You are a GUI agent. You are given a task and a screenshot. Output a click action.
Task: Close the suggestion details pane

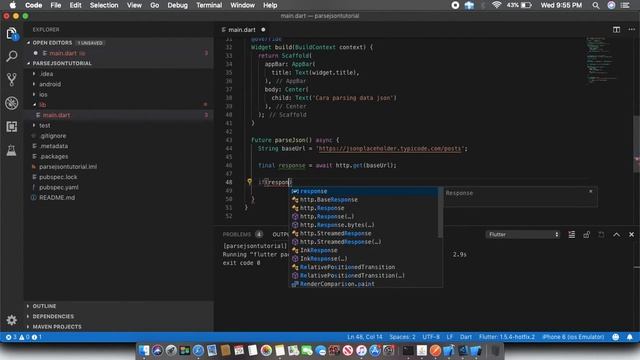590,191
